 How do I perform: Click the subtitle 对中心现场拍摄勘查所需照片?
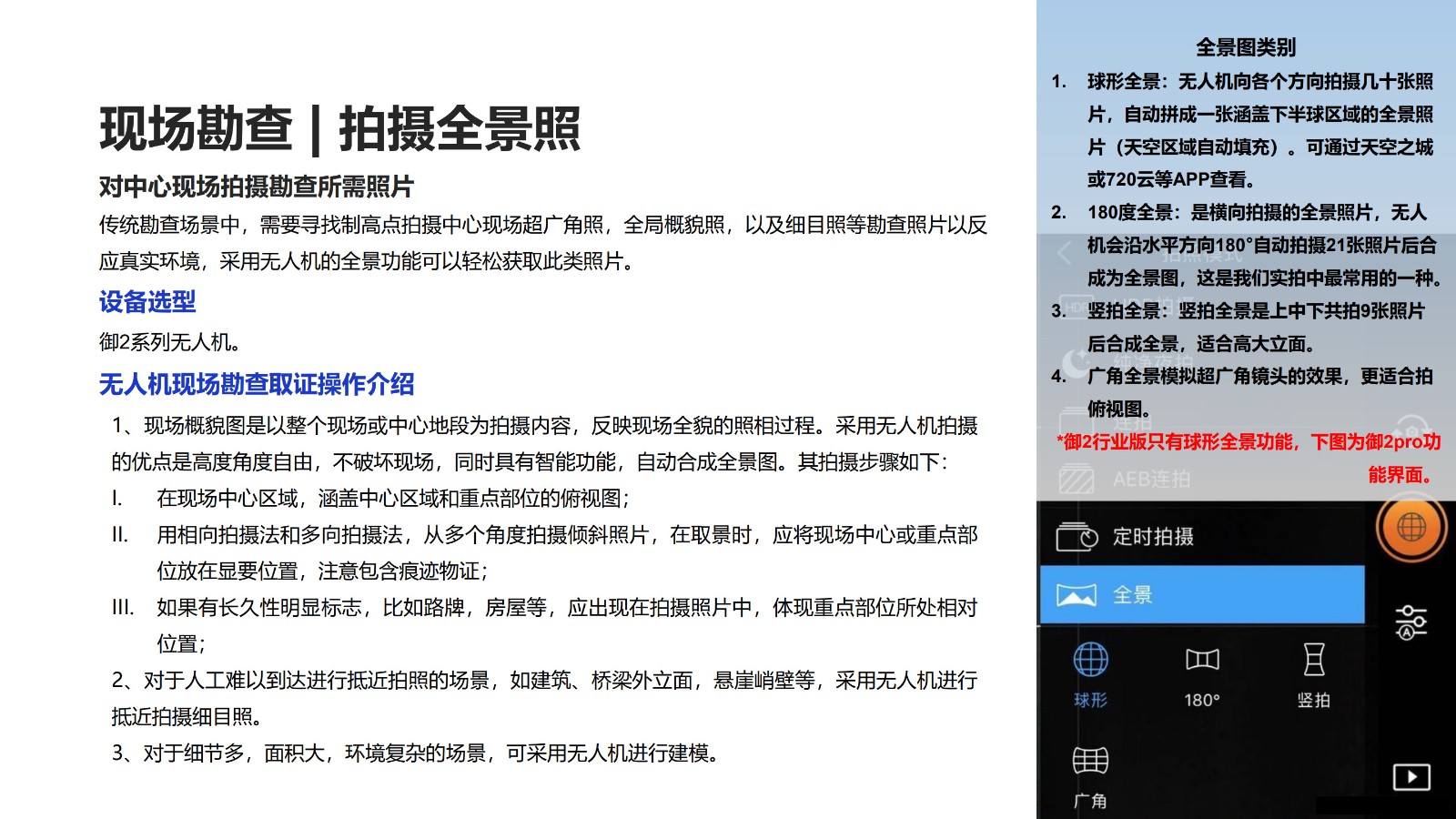pyautogui.click(x=257, y=187)
